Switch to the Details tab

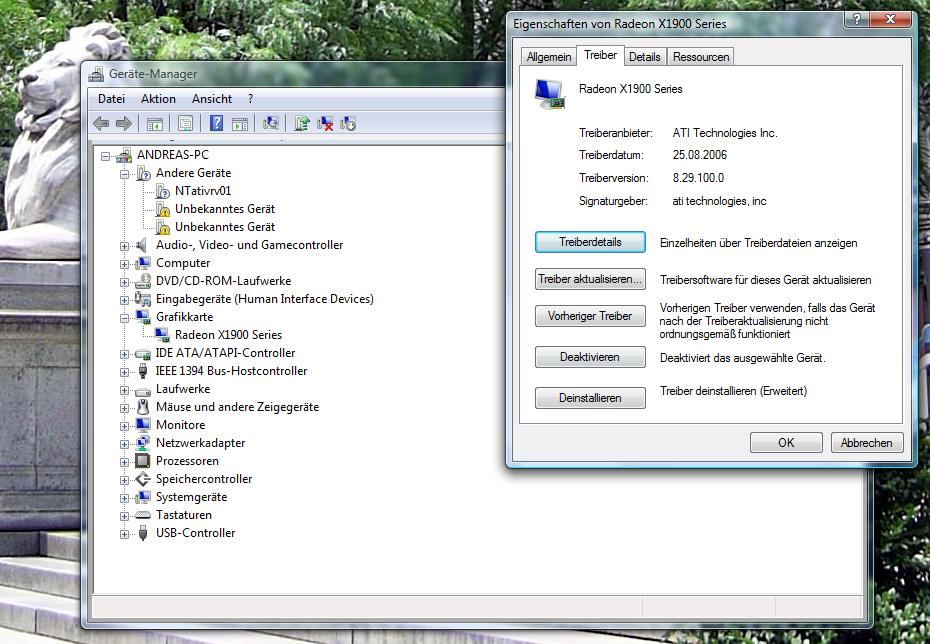coord(645,57)
